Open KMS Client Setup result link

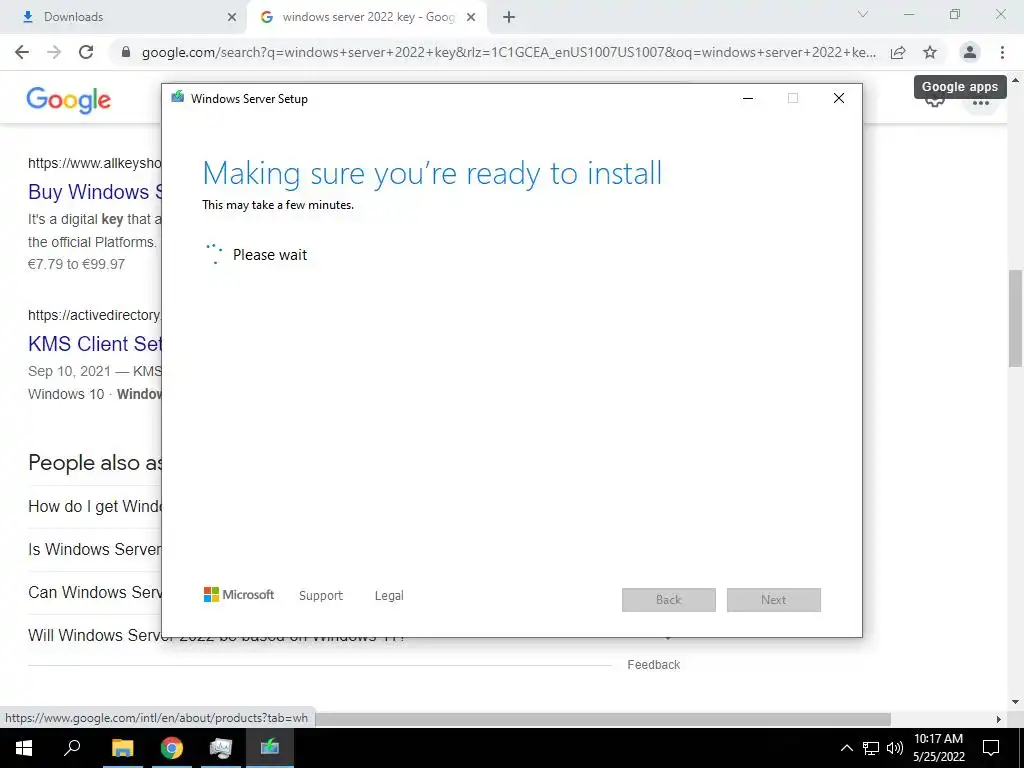(x=95, y=344)
